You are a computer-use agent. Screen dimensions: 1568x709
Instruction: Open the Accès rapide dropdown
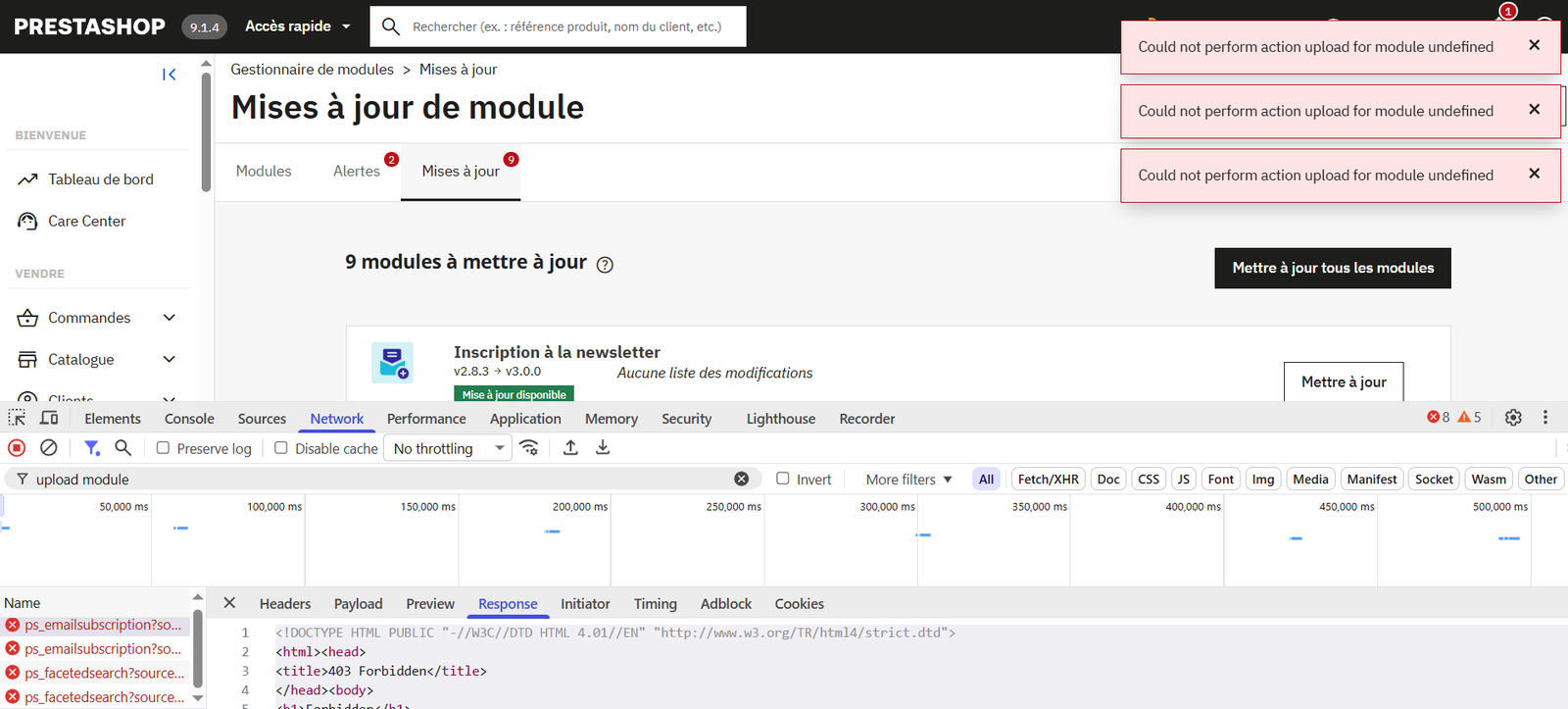click(x=298, y=26)
